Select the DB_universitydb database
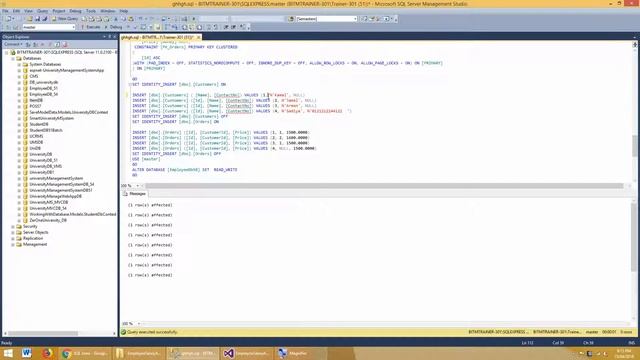The height and width of the screenshot is (360, 640). [x=43, y=82]
